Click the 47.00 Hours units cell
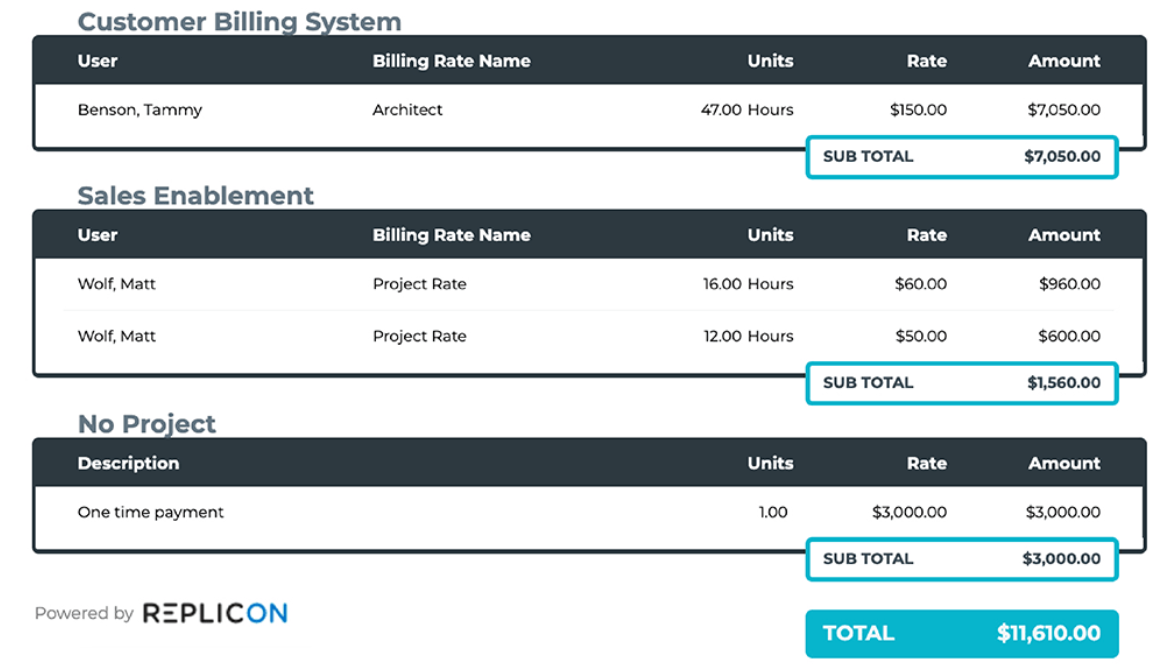The image size is (1175, 668). 747,110
